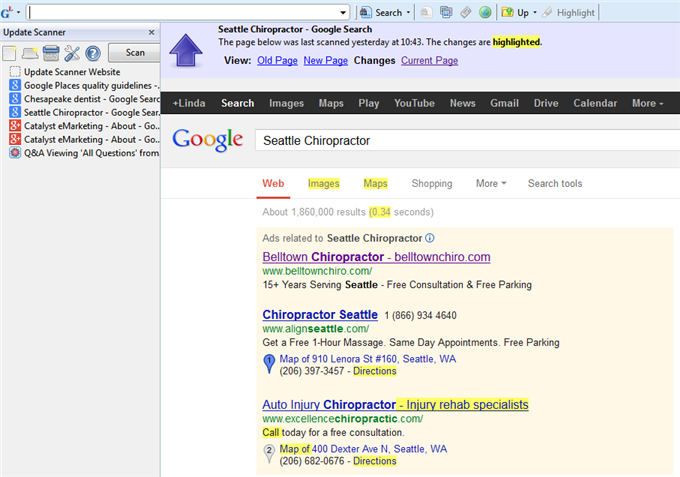Image resolution: width=680 pixels, height=477 pixels.
Task: Click the overlapping windows toolbar icon
Action: (x=446, y=13)
